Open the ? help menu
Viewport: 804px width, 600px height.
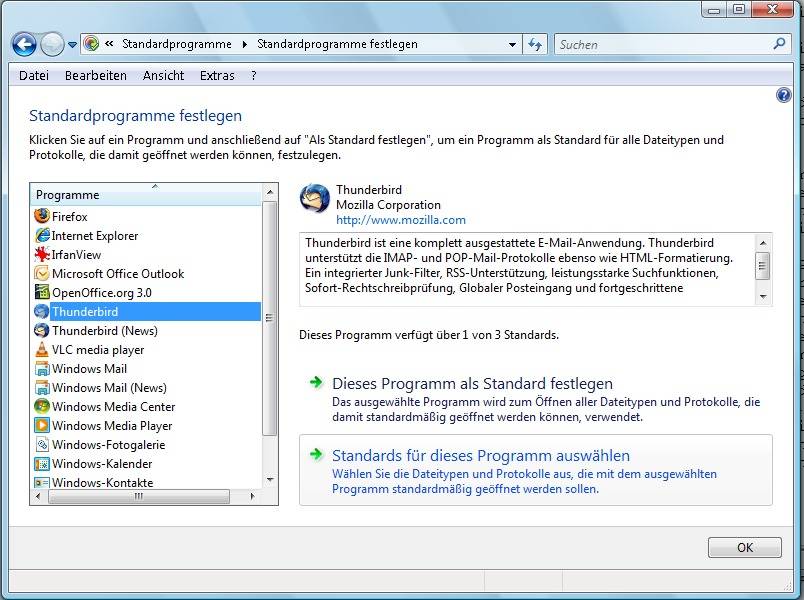(x=254, y=75)
